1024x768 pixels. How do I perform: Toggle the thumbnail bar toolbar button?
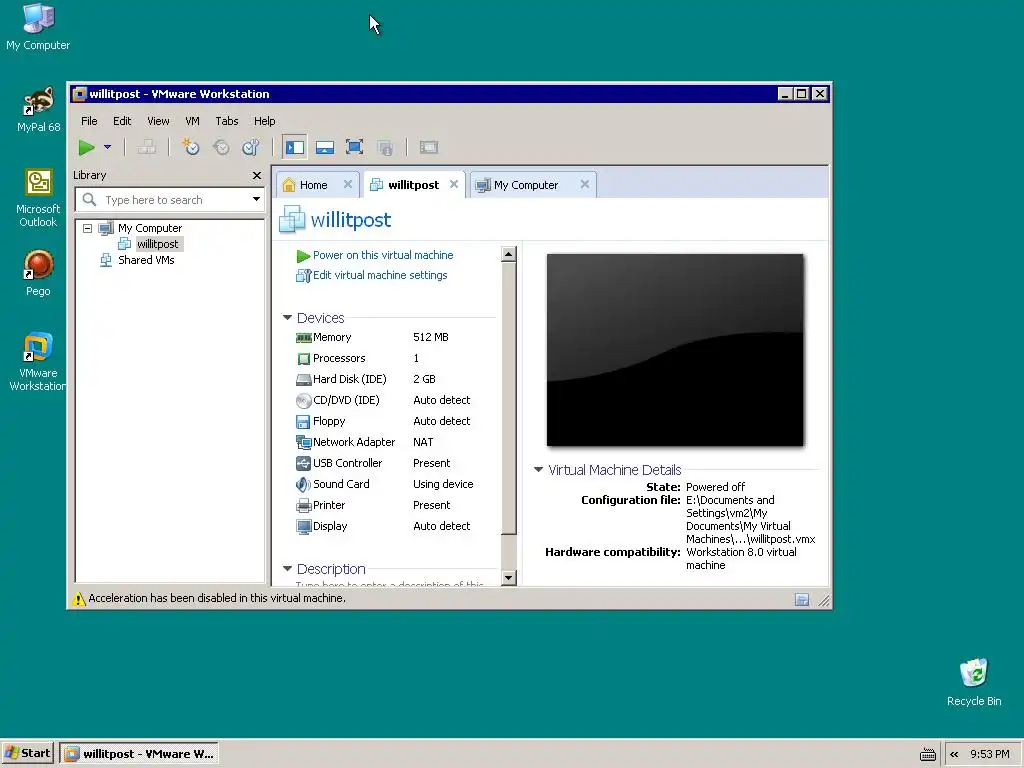(325, 148)
